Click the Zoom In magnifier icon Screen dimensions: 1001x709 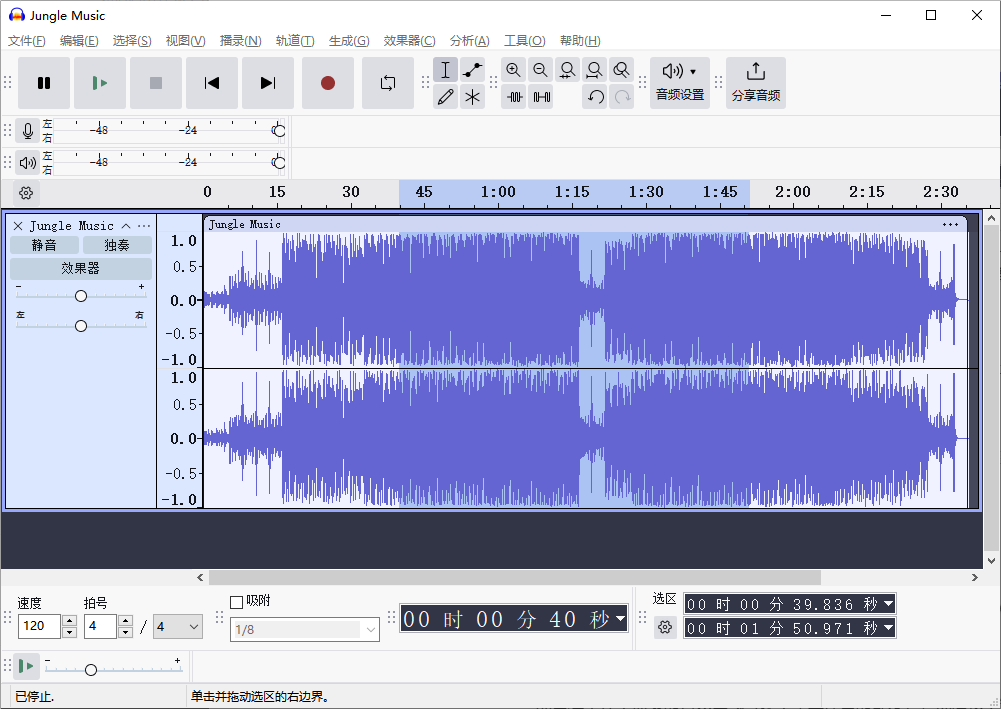[x=514, y=70]
